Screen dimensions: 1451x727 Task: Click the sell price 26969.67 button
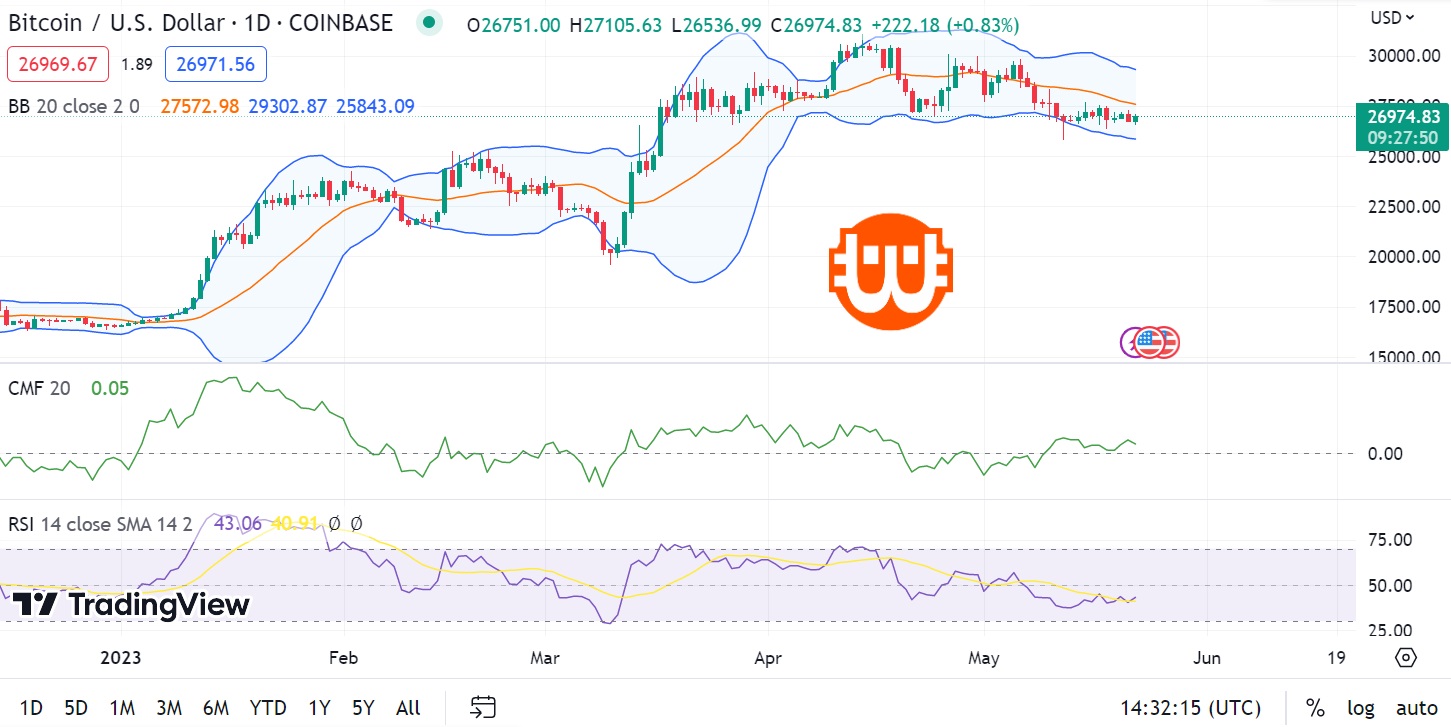pyautogui.click(x=58, y=64)
